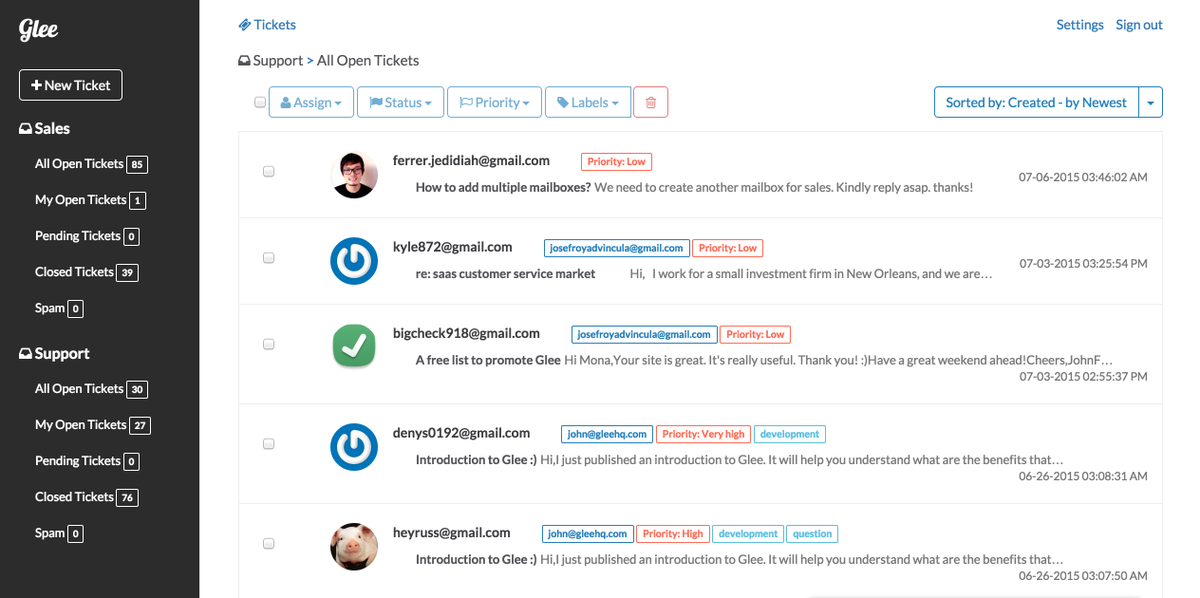Image resolution: width=1200 pixels, height=598 pixels.
Task: Click timestamp 07-06-2015 03:46:02 AM
Action: pos(1083,177)
